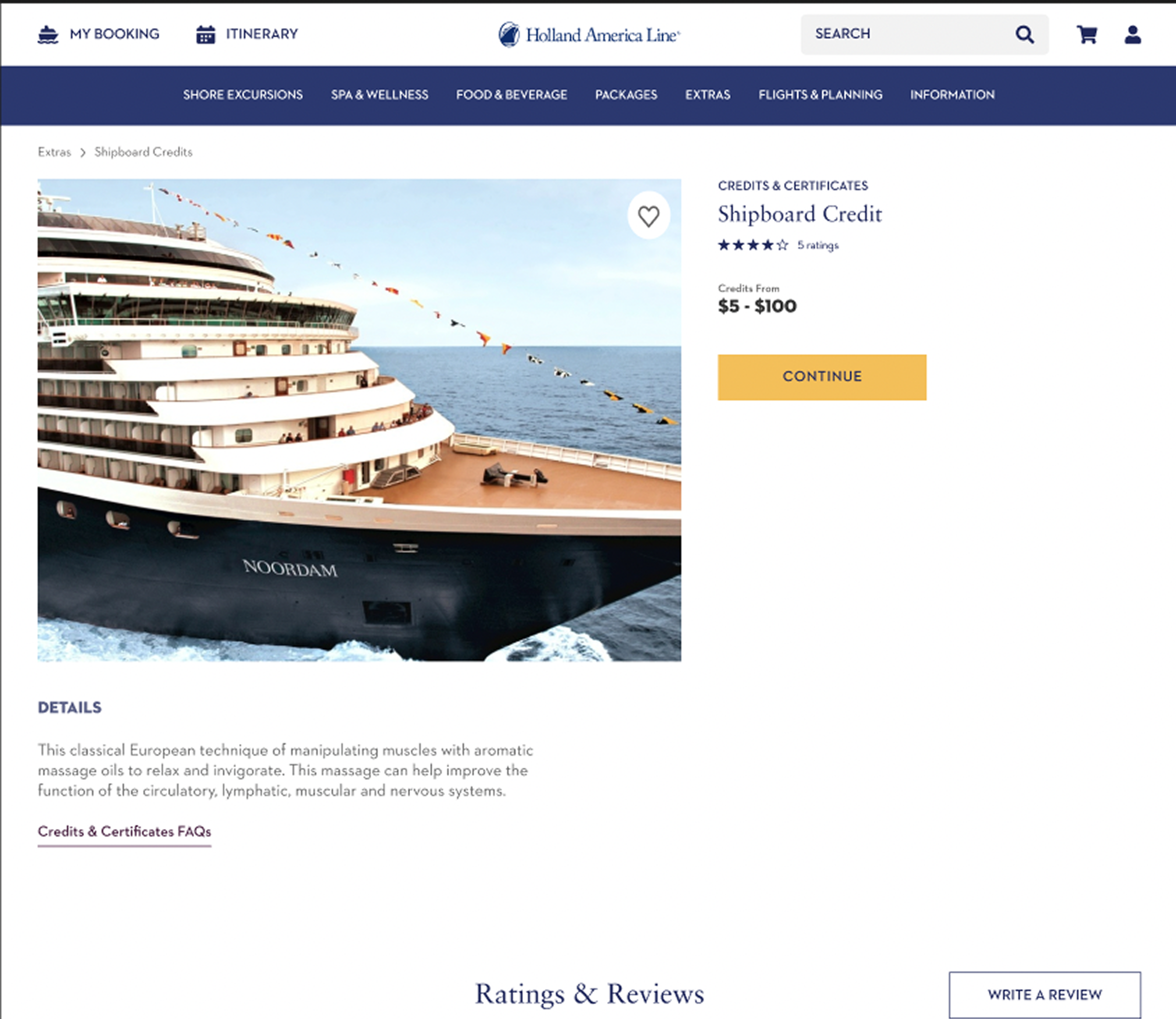Open the user account profile icon
Screen dimensions: 1176x1019
coord(1133,35)
